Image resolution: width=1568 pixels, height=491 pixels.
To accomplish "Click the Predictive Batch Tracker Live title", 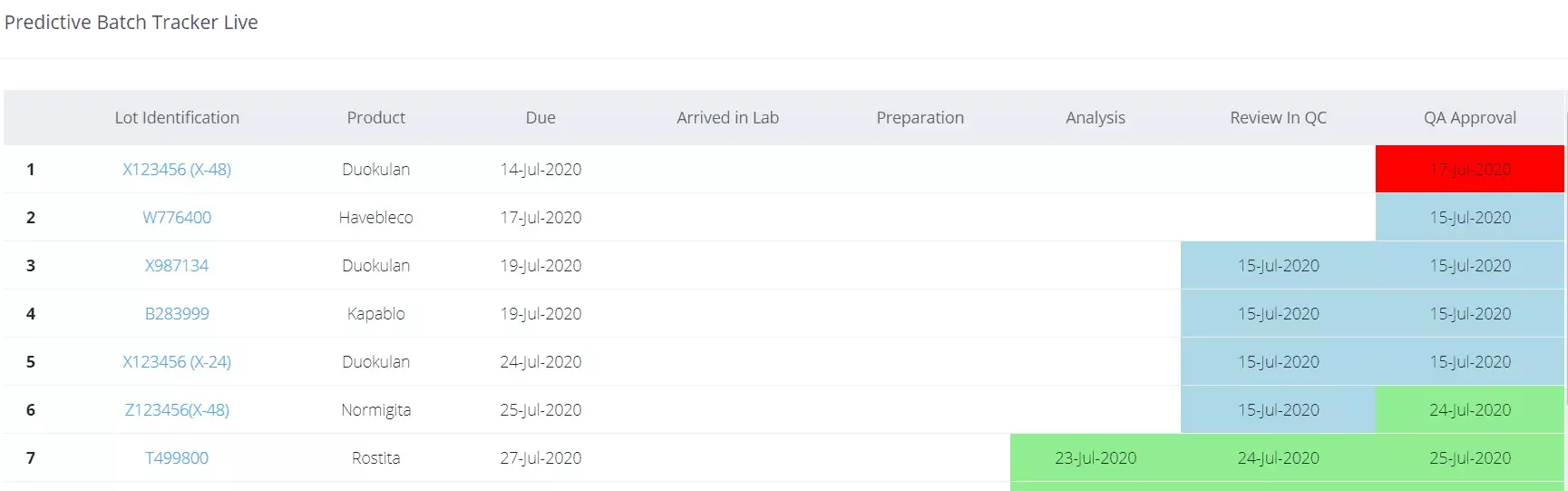I will [131, 23].
